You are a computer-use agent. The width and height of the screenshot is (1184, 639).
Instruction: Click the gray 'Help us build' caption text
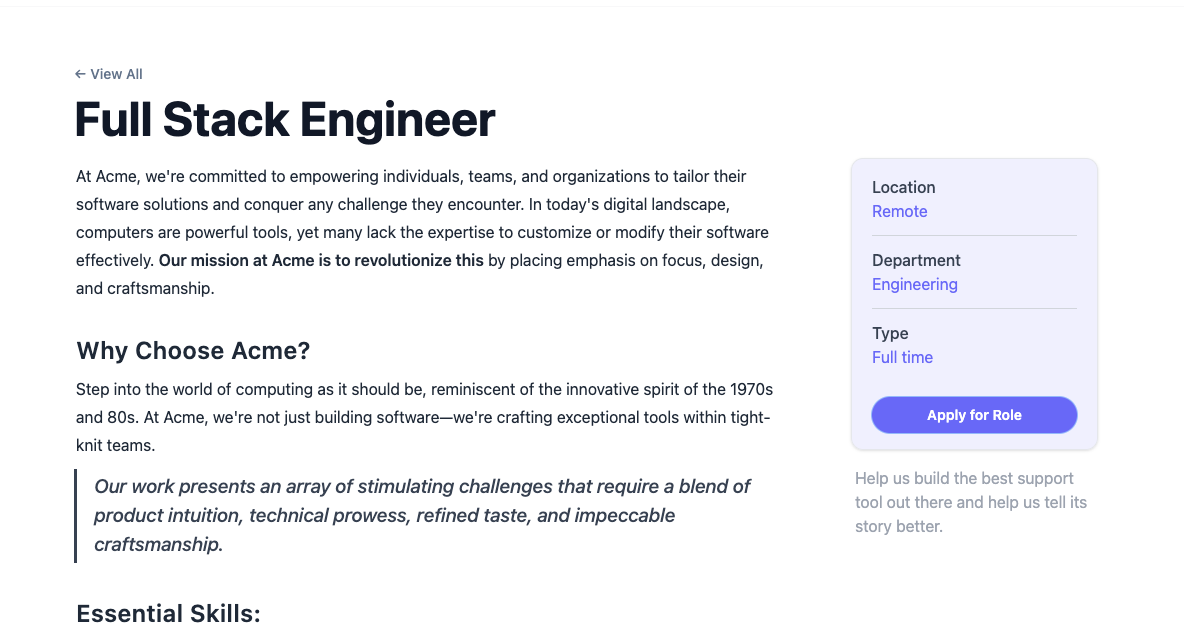pos(971,502)
